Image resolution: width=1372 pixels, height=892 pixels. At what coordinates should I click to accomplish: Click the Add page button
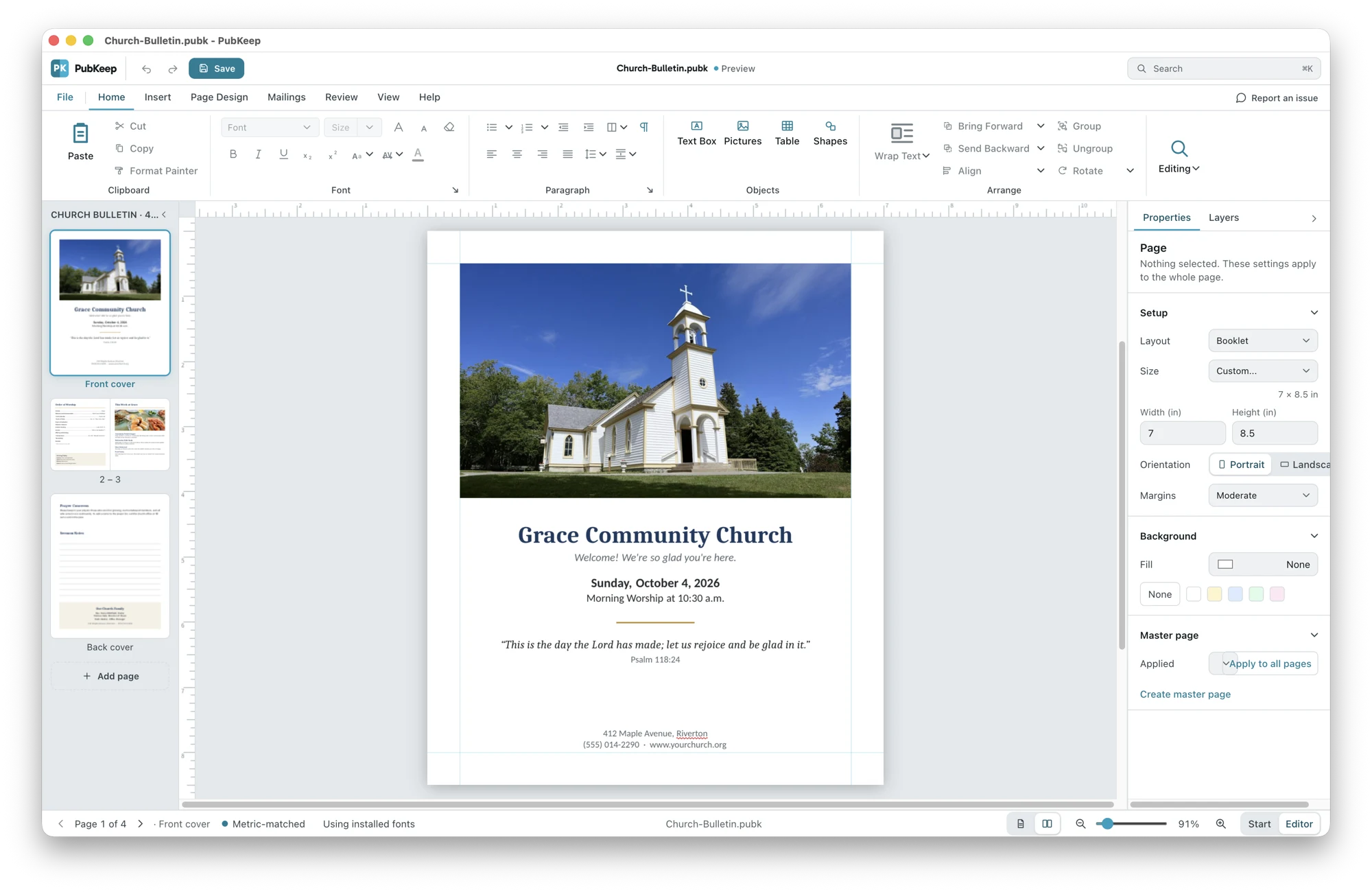coord(110,677)
